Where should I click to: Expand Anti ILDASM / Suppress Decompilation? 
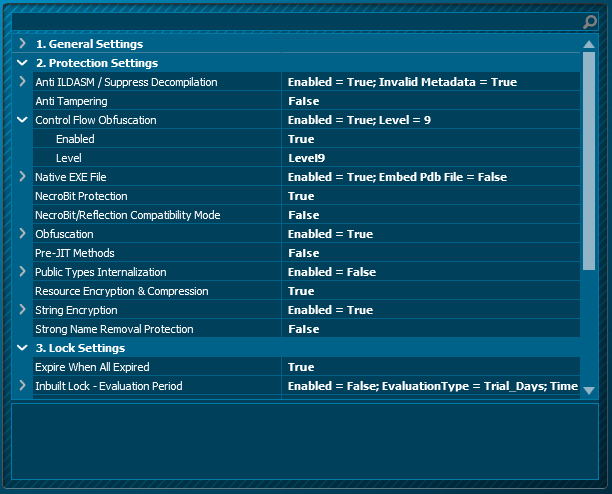point(22,82)
